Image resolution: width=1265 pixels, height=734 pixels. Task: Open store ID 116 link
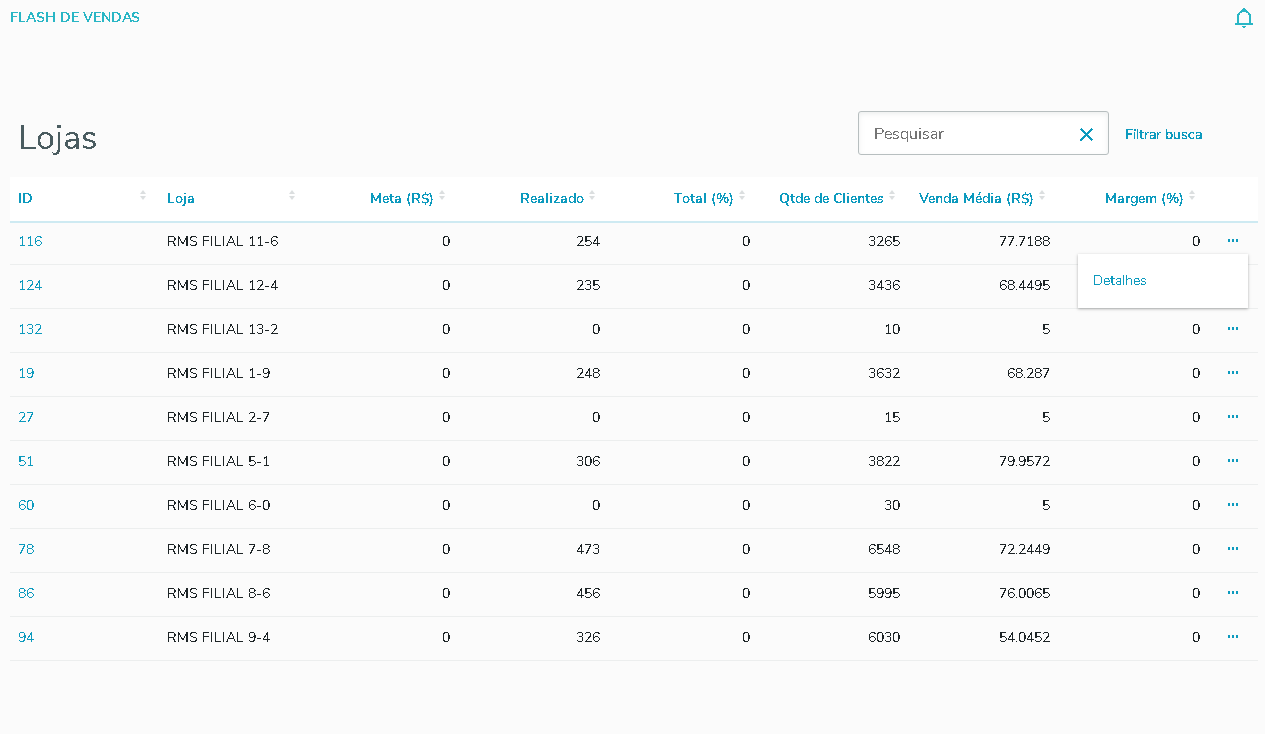(30, 241)
